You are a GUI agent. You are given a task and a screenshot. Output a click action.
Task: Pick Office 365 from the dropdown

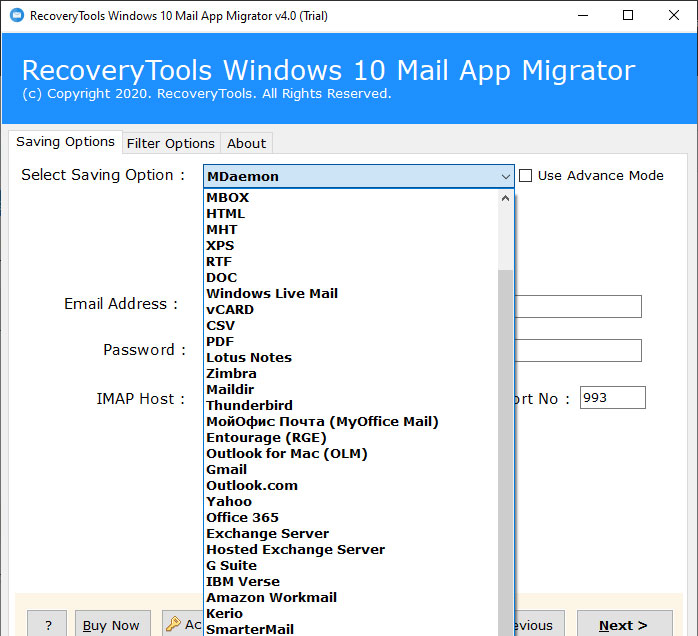tap(351, 518)
